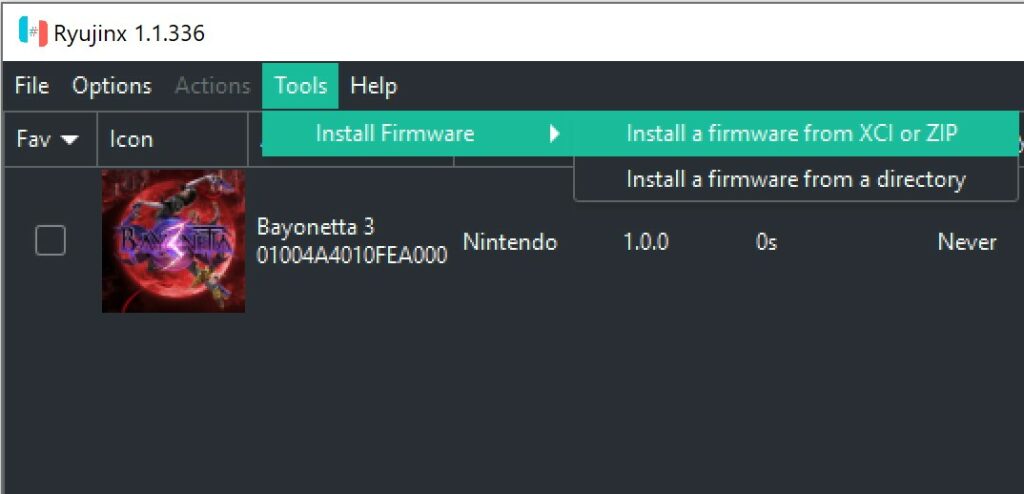Screen dimensions: 1024x494
Task: Open the Options menu
Action: coord(112,86)
